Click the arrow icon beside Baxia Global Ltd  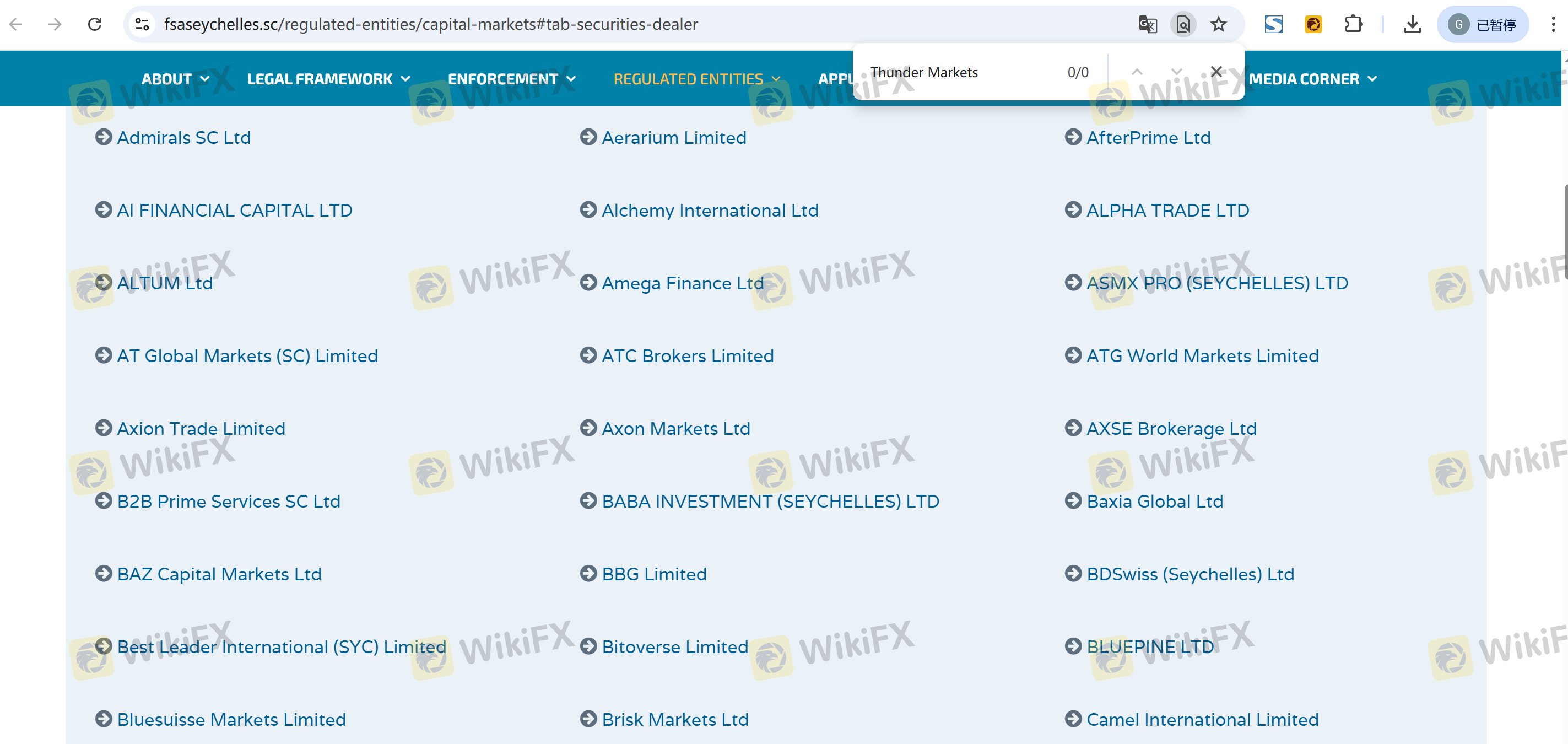(1073, 501)
